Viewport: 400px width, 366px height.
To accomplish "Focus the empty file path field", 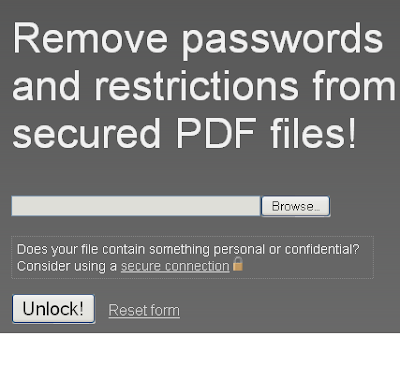I will (x=136, y=206).
